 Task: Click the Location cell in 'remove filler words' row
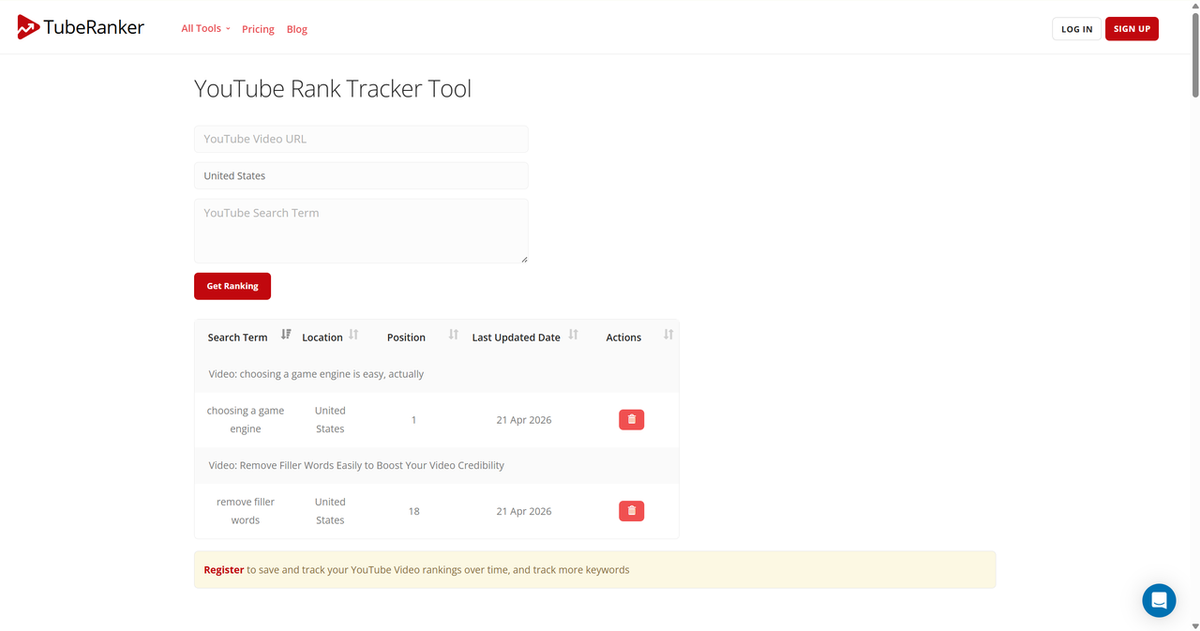[330, 511]
